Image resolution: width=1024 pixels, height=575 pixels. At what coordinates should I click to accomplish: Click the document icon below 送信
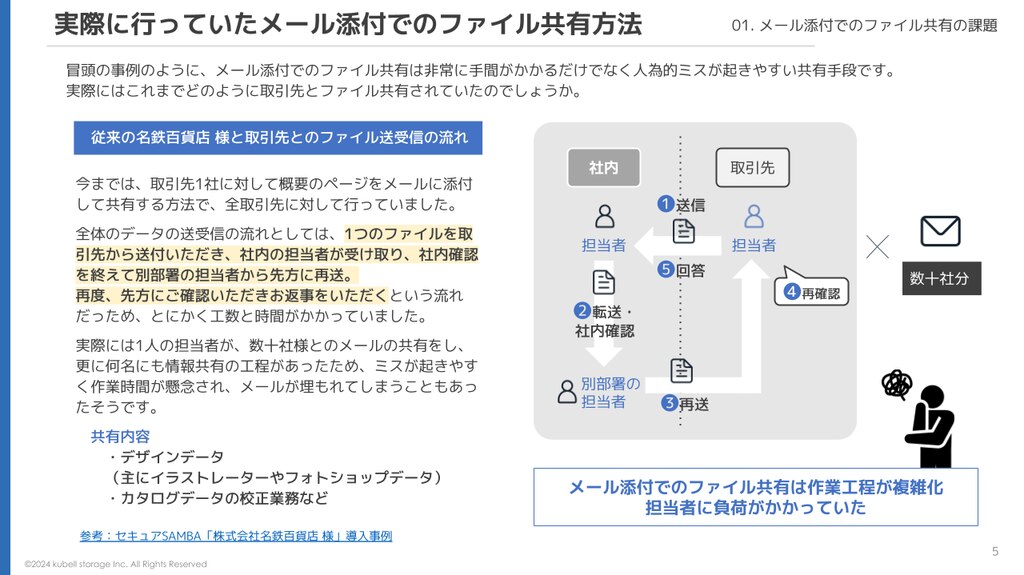684,231
